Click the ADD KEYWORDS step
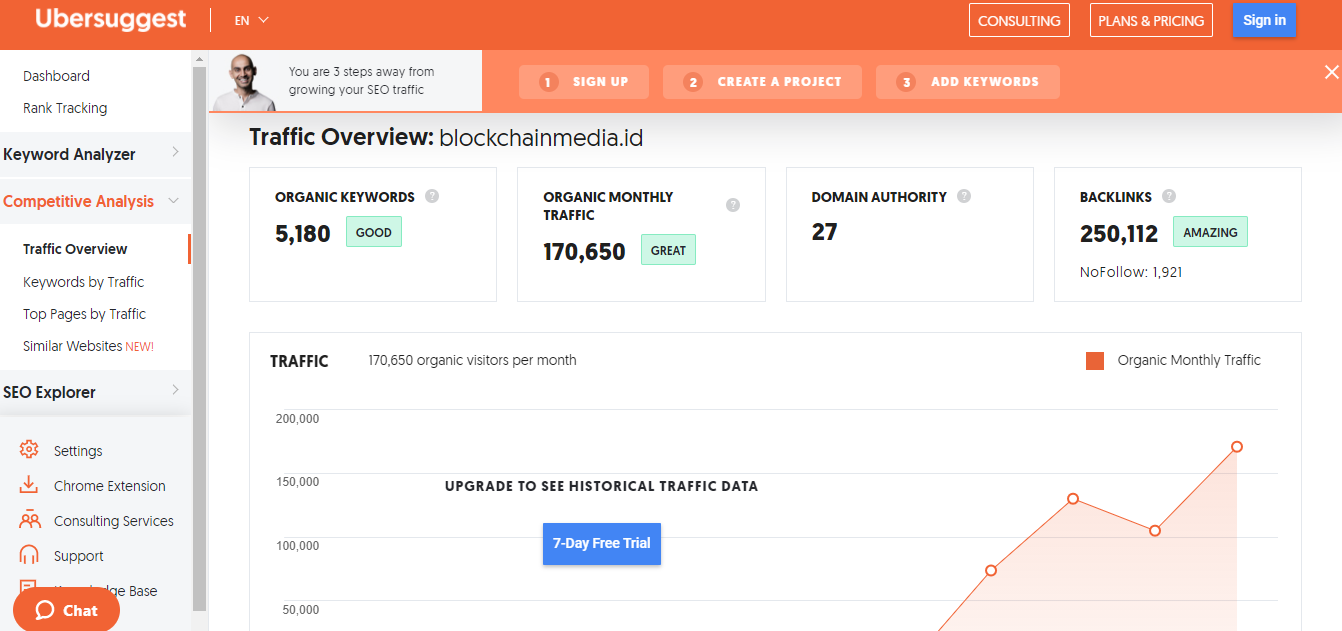The height and width of the screenshot is (631, 1342). click(967, 82)
